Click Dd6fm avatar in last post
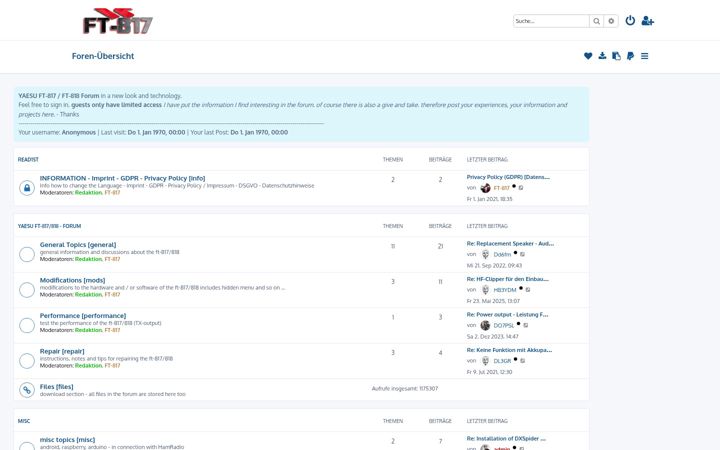The height and width of the screenshot is (450, 720). tap(485, 254)
